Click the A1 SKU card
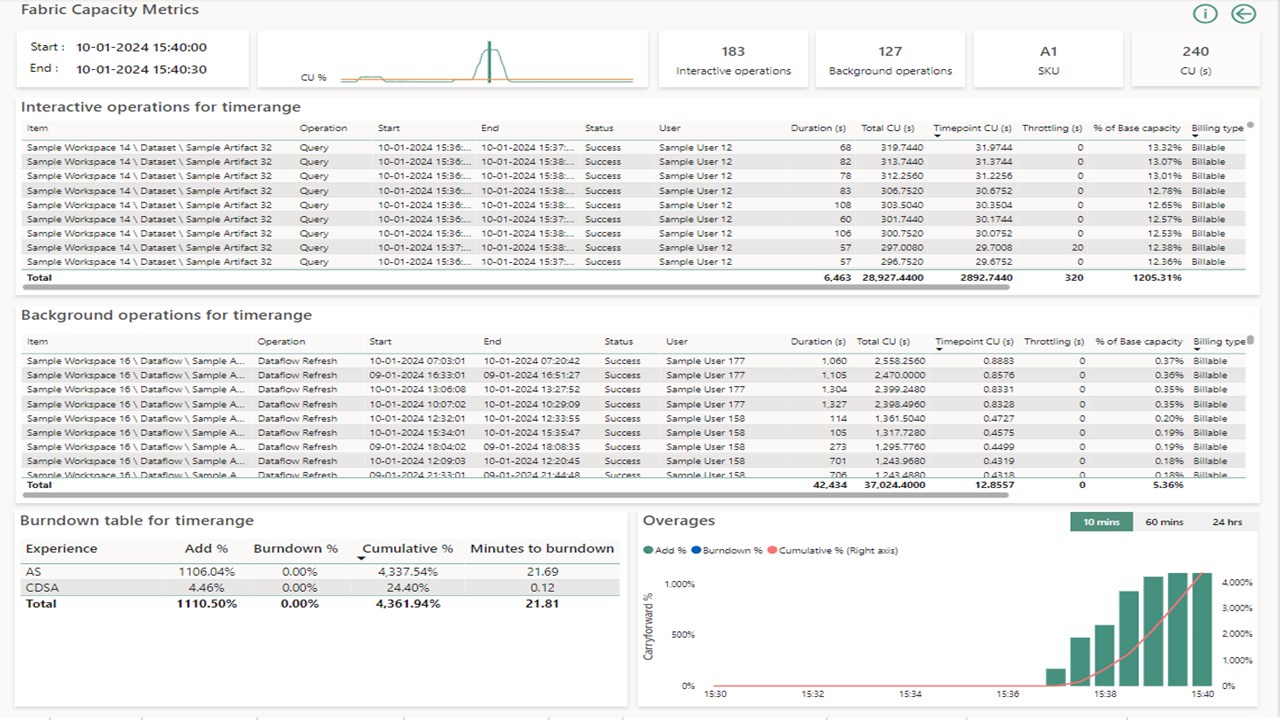 tap(1048, 59)
